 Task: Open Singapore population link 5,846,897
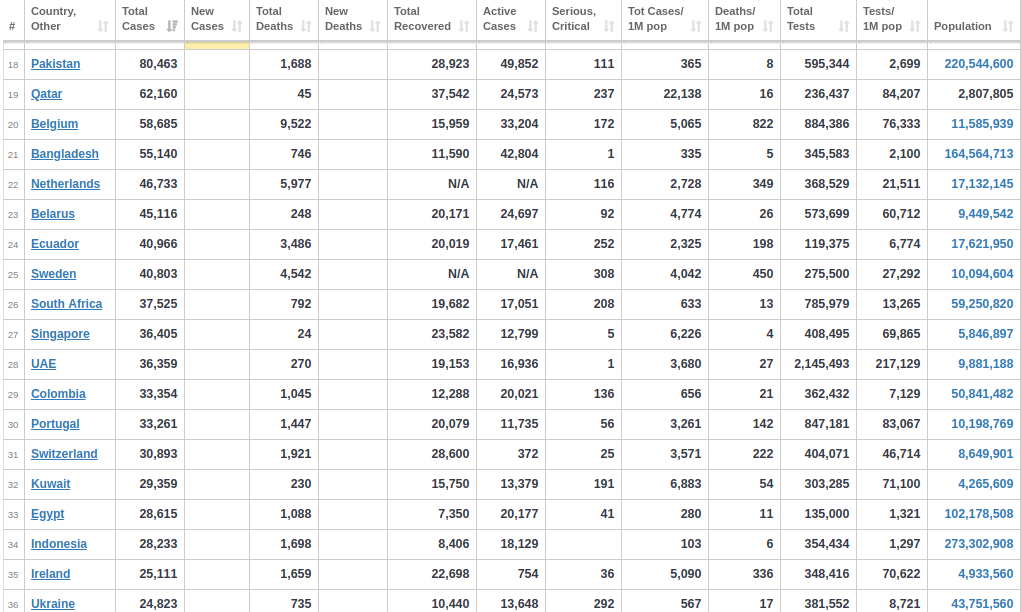click(x=985, y=333)
